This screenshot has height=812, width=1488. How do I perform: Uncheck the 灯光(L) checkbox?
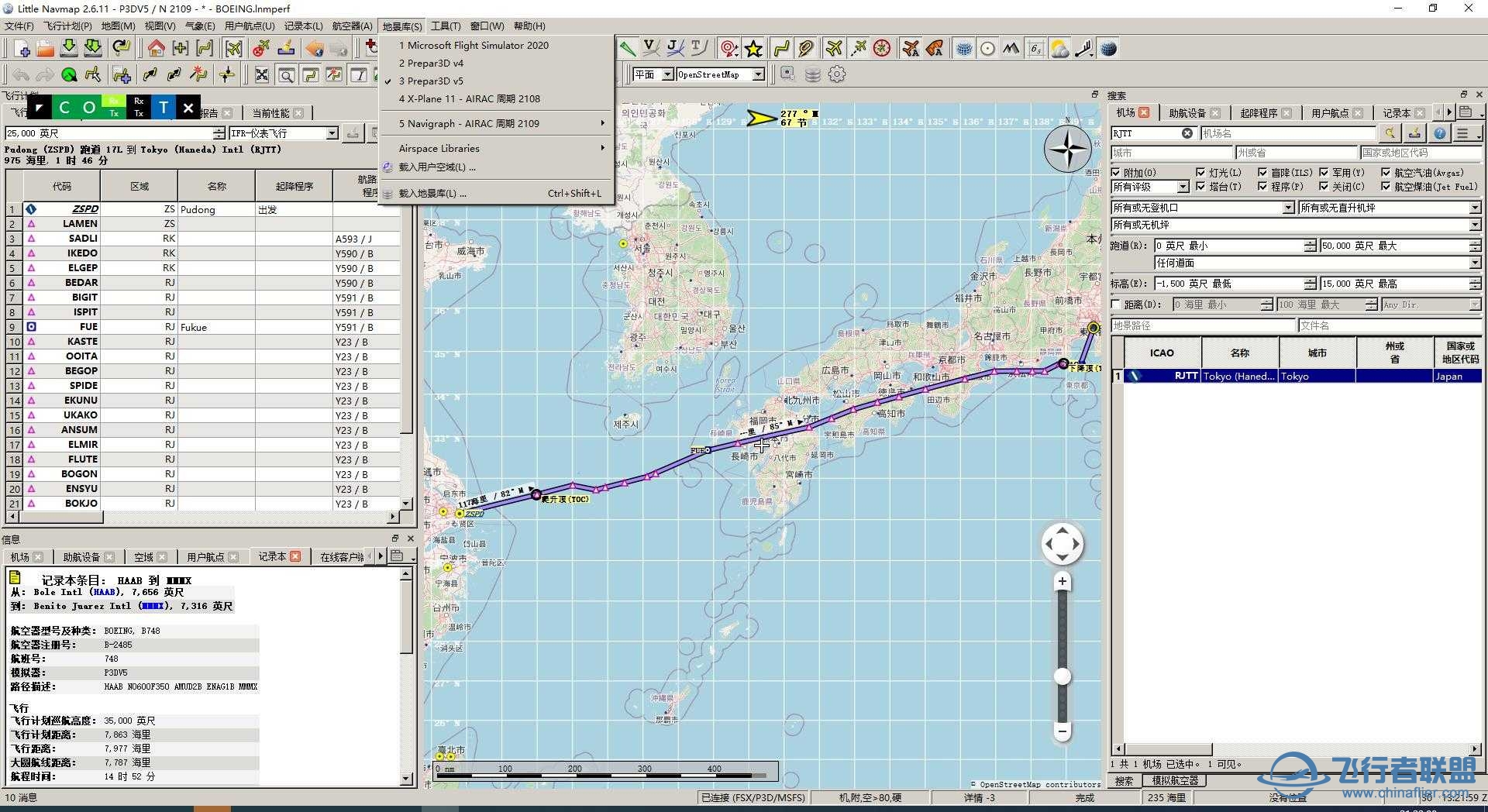tap(1200, 172)
